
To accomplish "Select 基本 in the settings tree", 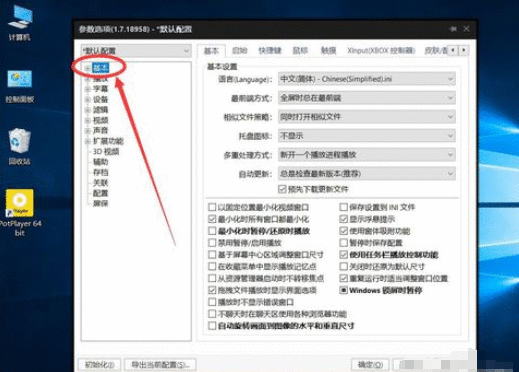I will click(x=100, y=68).
